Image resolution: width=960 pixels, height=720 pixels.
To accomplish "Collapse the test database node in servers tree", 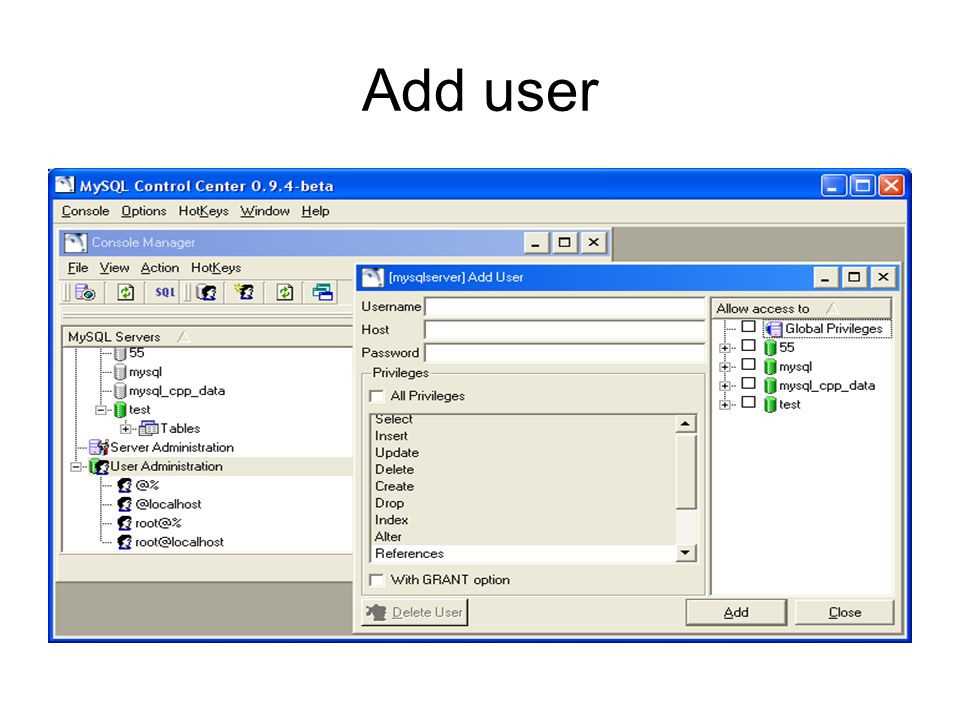I will [x=100, y=410].
